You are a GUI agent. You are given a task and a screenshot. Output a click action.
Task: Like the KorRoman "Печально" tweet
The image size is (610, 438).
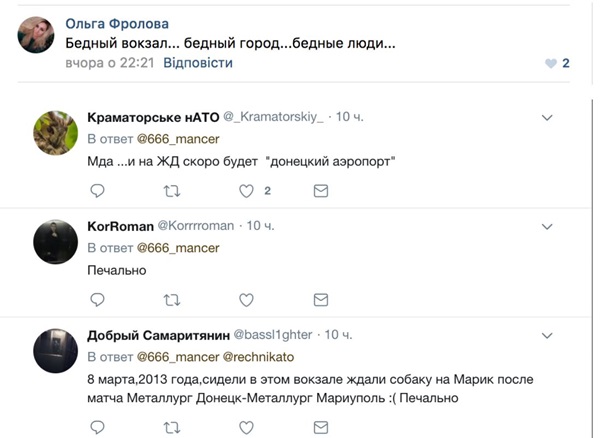246,299
